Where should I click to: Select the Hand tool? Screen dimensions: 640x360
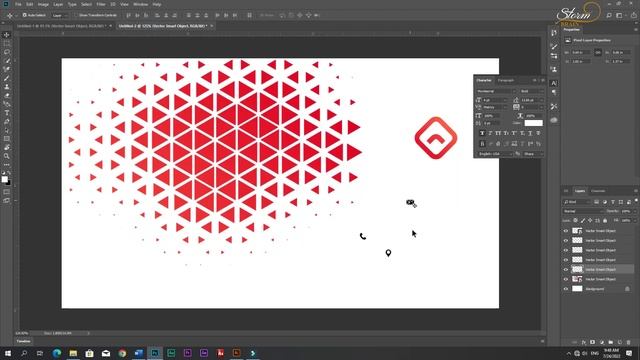coord(7,147)
